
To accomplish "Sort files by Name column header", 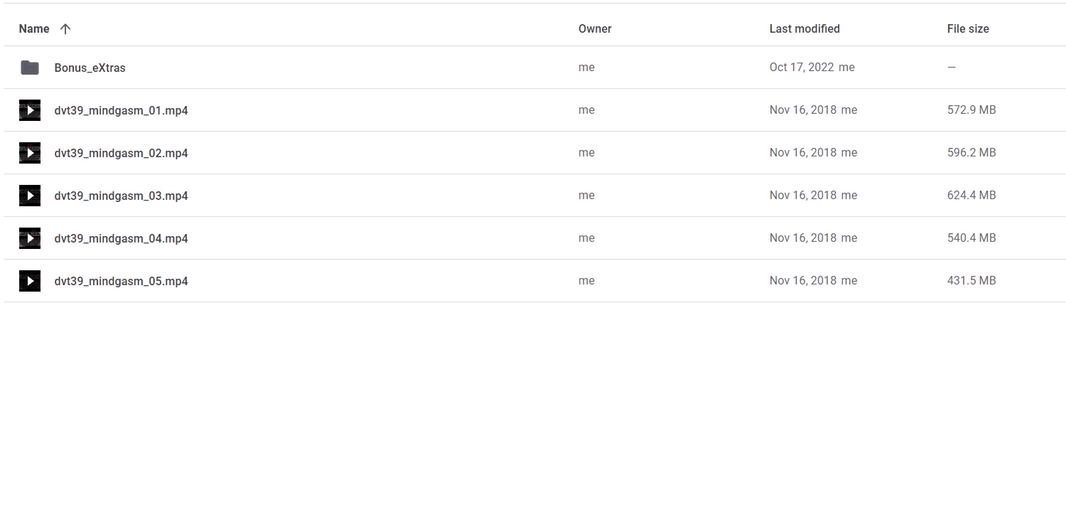I will click(x=34, y=29).
